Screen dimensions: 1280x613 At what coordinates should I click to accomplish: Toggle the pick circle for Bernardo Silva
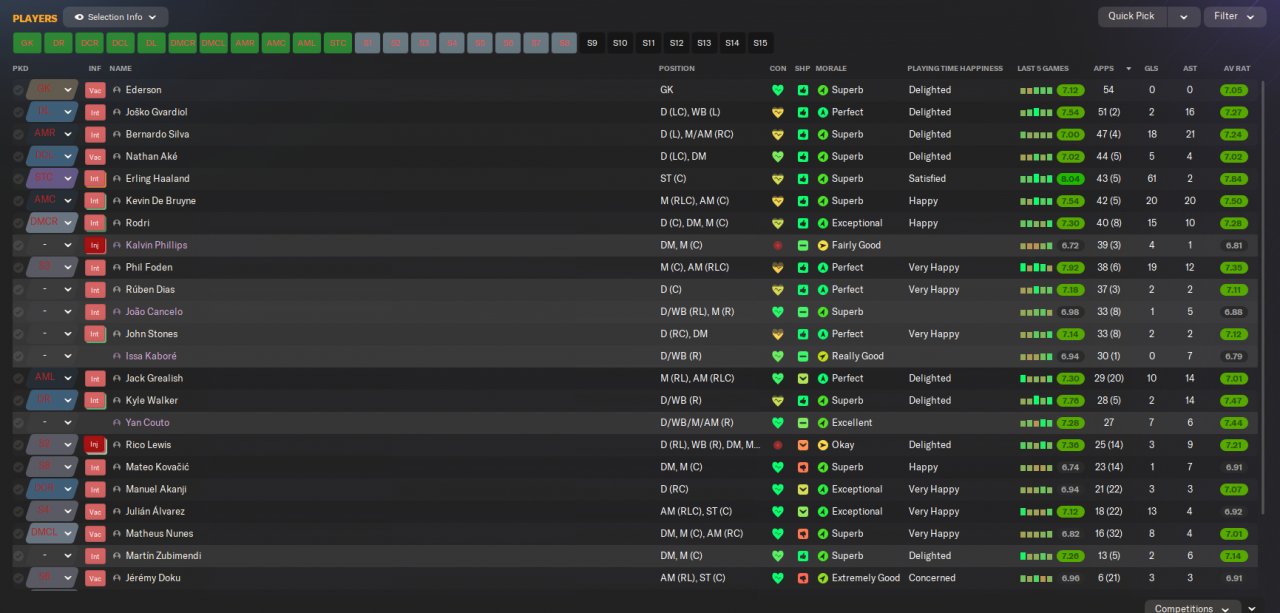(x=18, y=134)
